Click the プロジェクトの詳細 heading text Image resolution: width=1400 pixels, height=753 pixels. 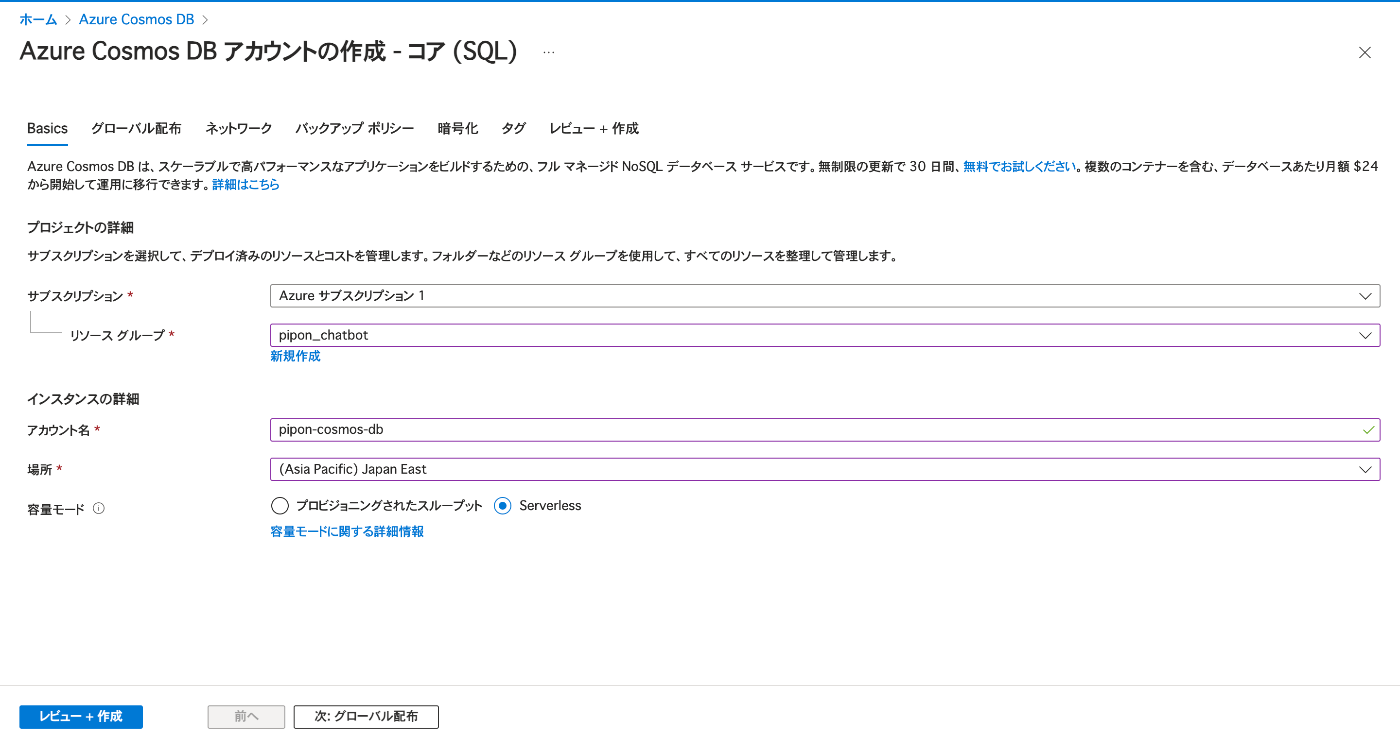click(x=80, y=228)
